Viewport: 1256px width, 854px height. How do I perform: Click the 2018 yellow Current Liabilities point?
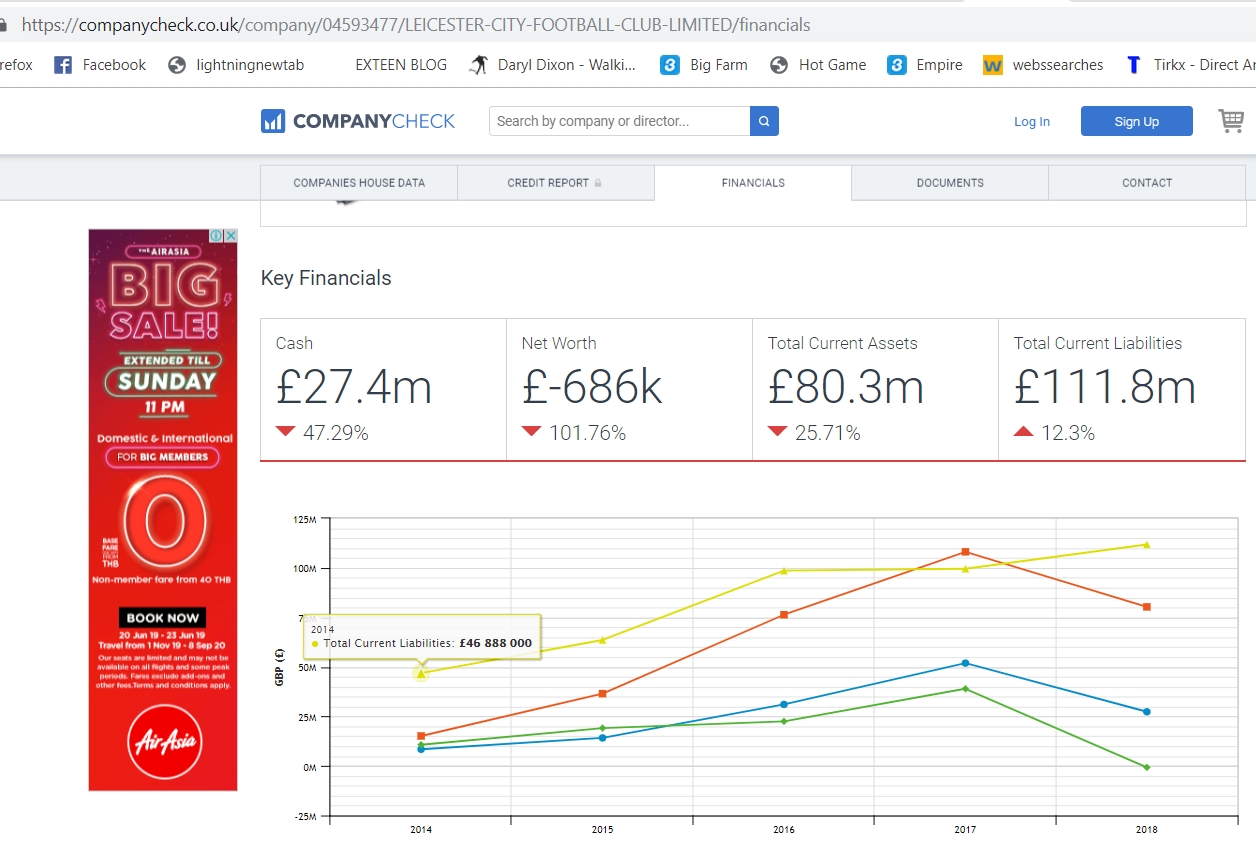click(1146, 545)
